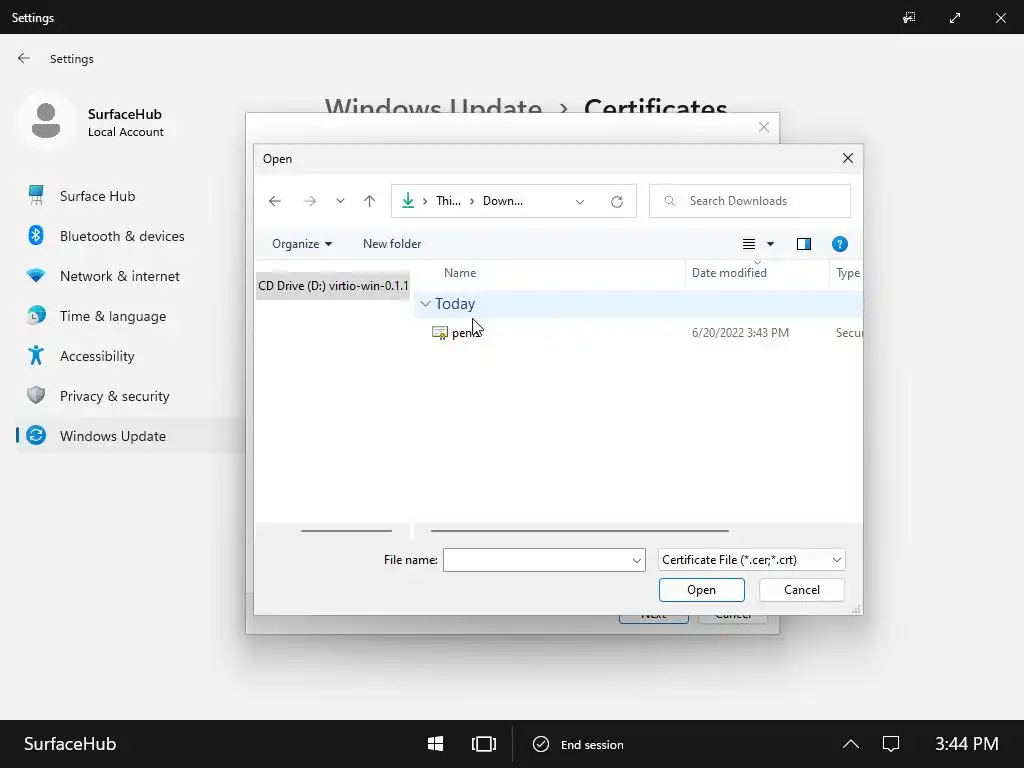Show hidden tray icons chevron
Viewport: 1024px width, 768px height.
[x=850, y=744]
